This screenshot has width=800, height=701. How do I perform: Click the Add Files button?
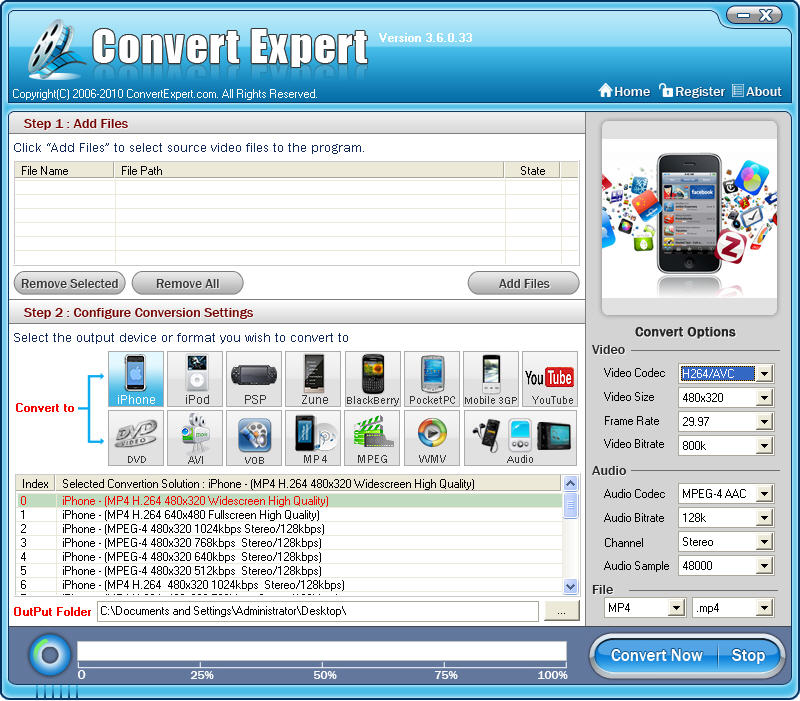click(x=523, y=284)
